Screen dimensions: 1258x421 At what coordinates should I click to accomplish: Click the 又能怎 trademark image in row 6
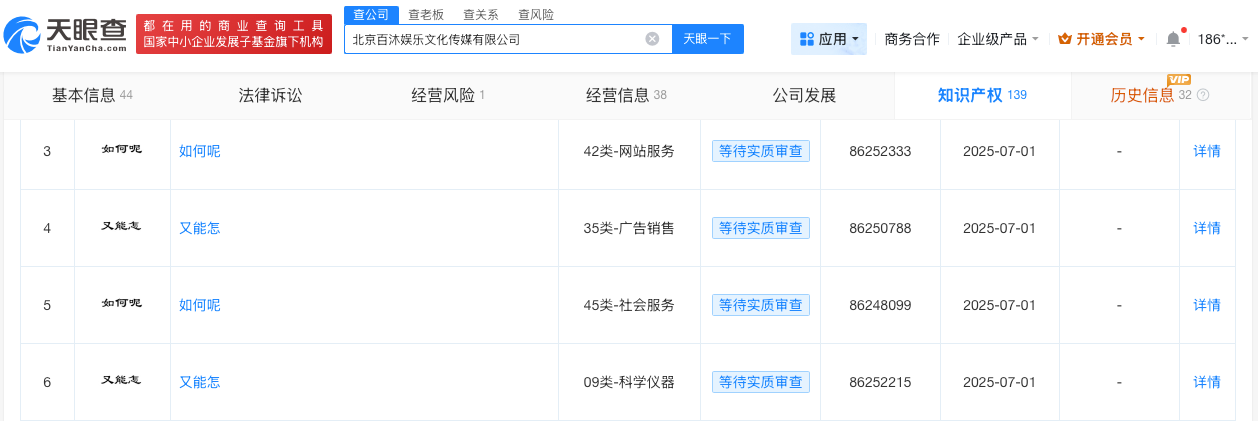[122, 381]
